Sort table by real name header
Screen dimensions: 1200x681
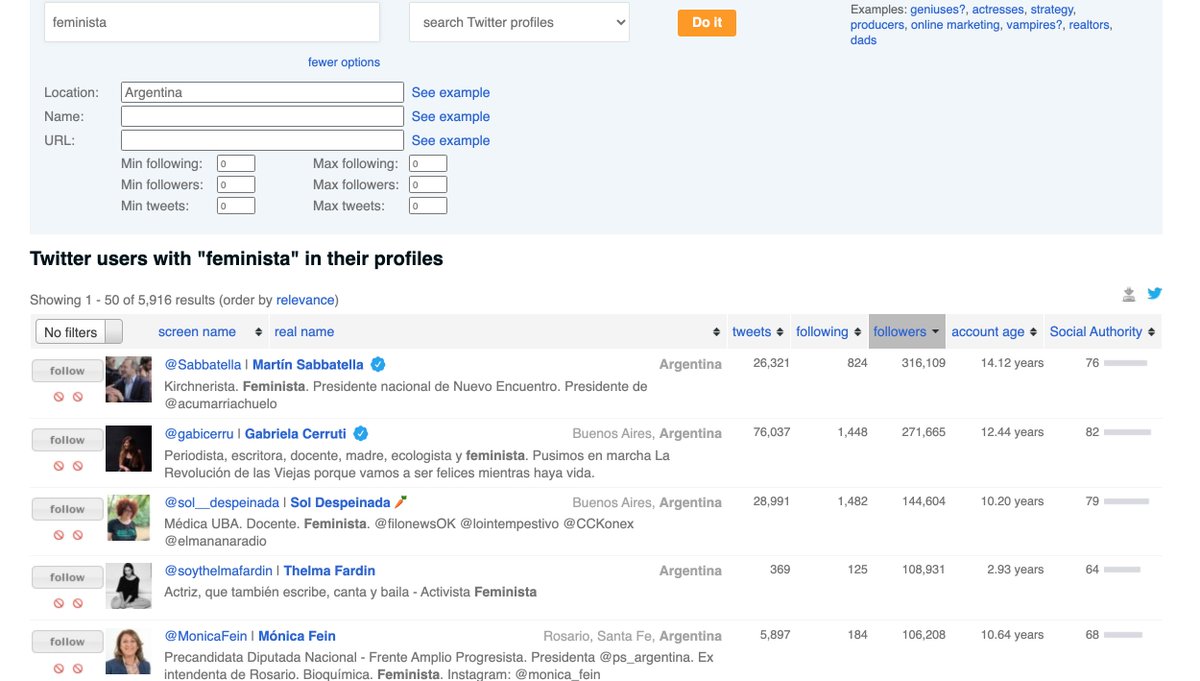coord(304,332)
